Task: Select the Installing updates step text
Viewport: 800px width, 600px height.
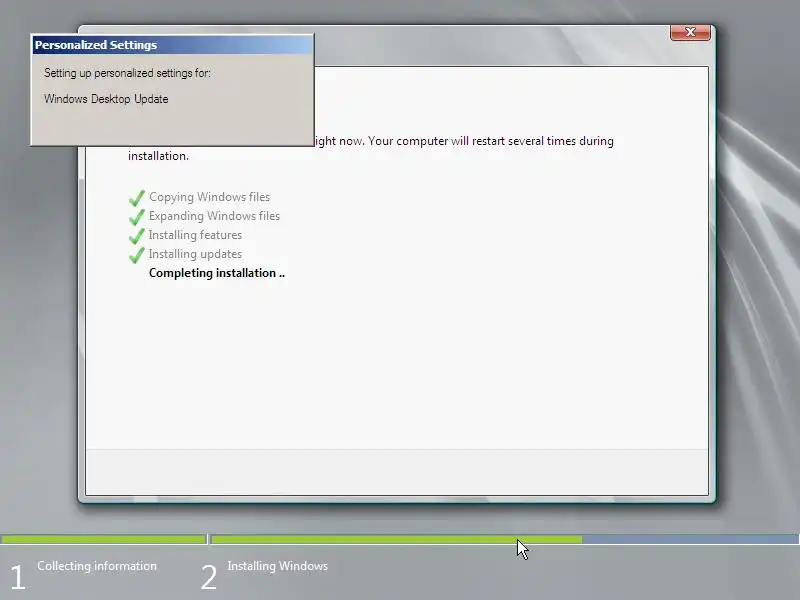Action: [195, 254]
